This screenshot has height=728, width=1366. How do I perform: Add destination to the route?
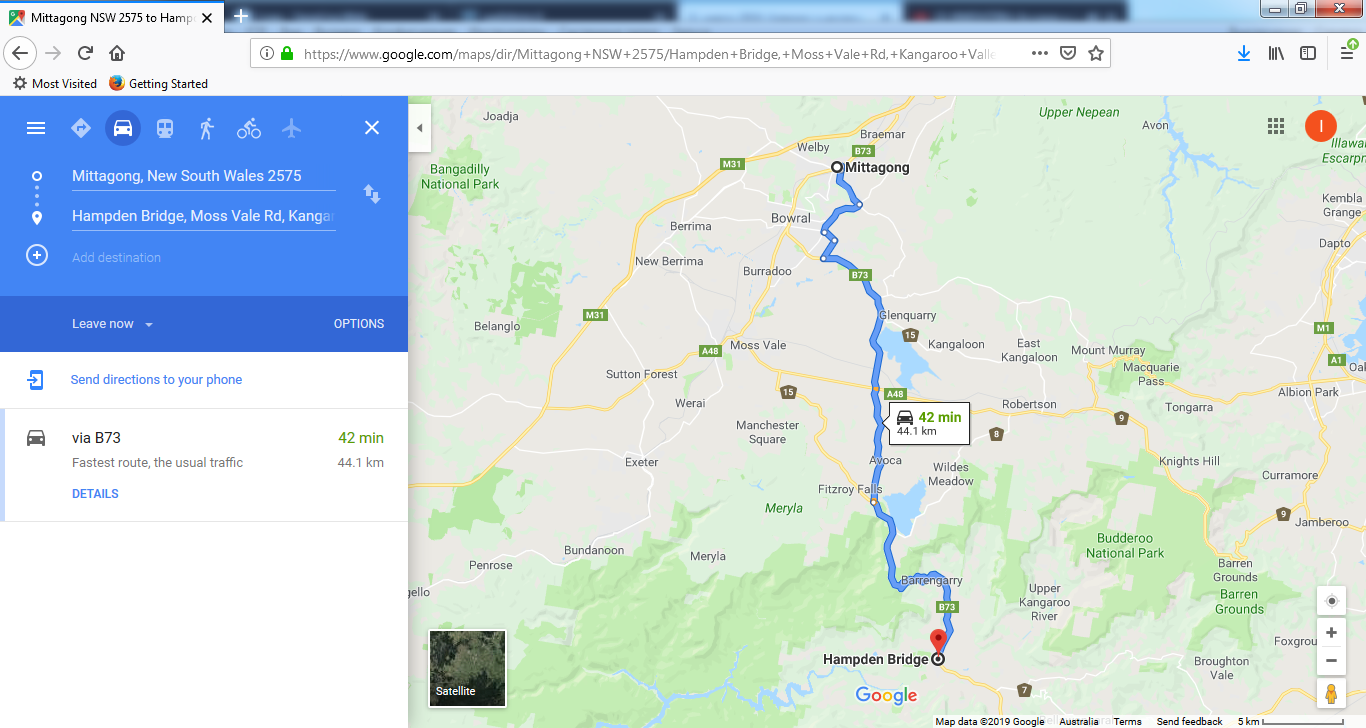(x=116, y=257)
